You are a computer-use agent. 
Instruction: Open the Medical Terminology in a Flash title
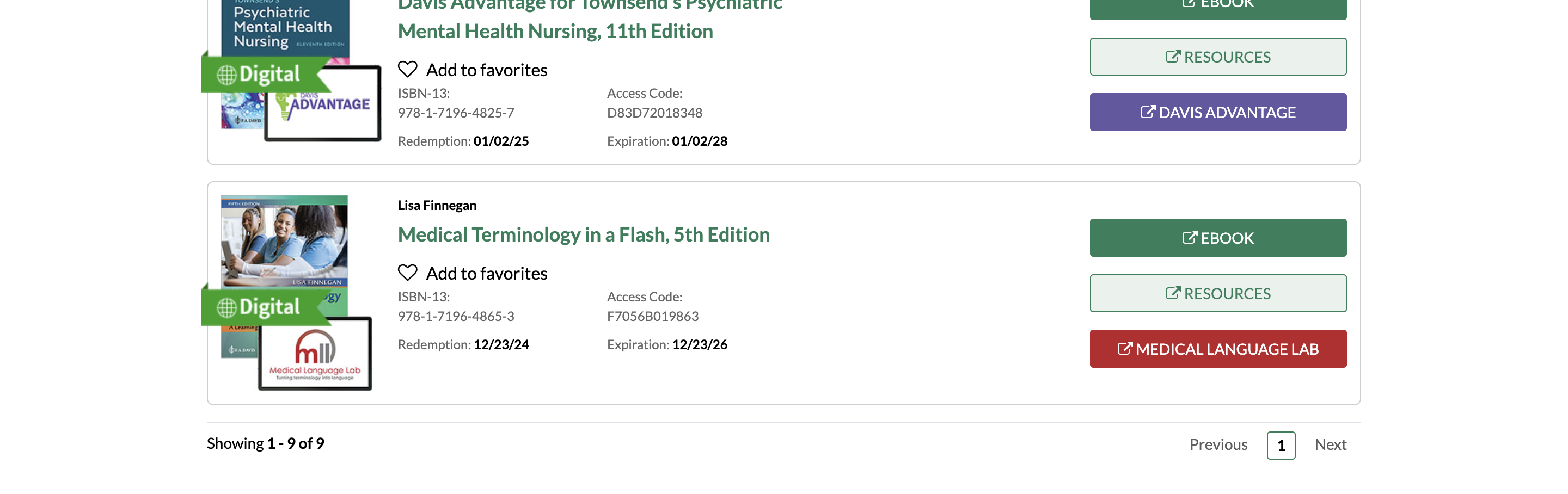pyautogui.click(x=583, y=234)
